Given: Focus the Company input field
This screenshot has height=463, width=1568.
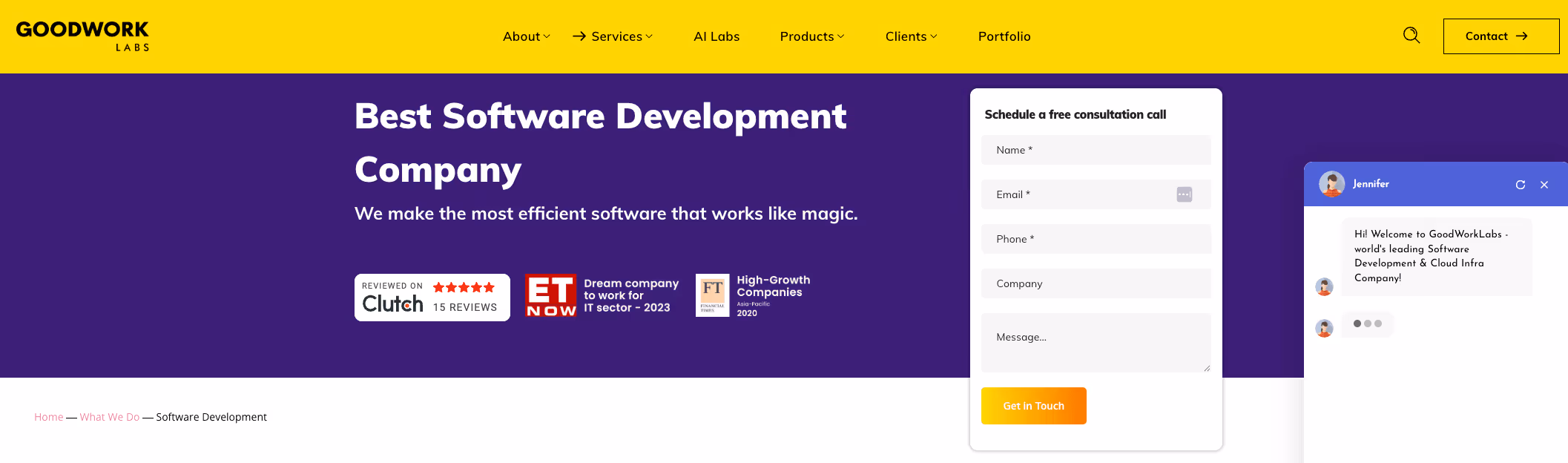Looking at the screenshot, I should click(x=1096, y=283).
